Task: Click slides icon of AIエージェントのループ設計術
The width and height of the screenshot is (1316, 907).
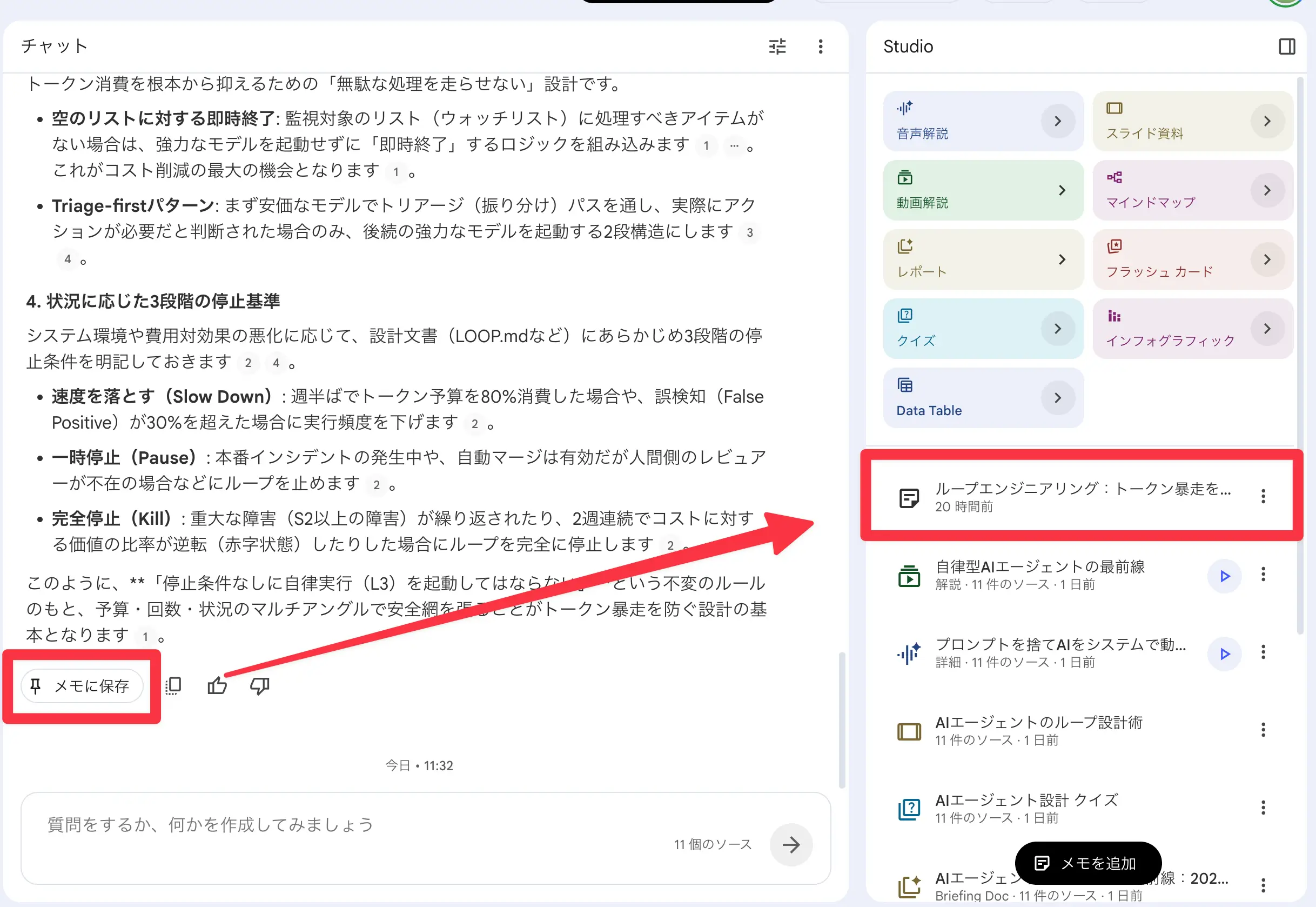Action: [x=909, y=731]
